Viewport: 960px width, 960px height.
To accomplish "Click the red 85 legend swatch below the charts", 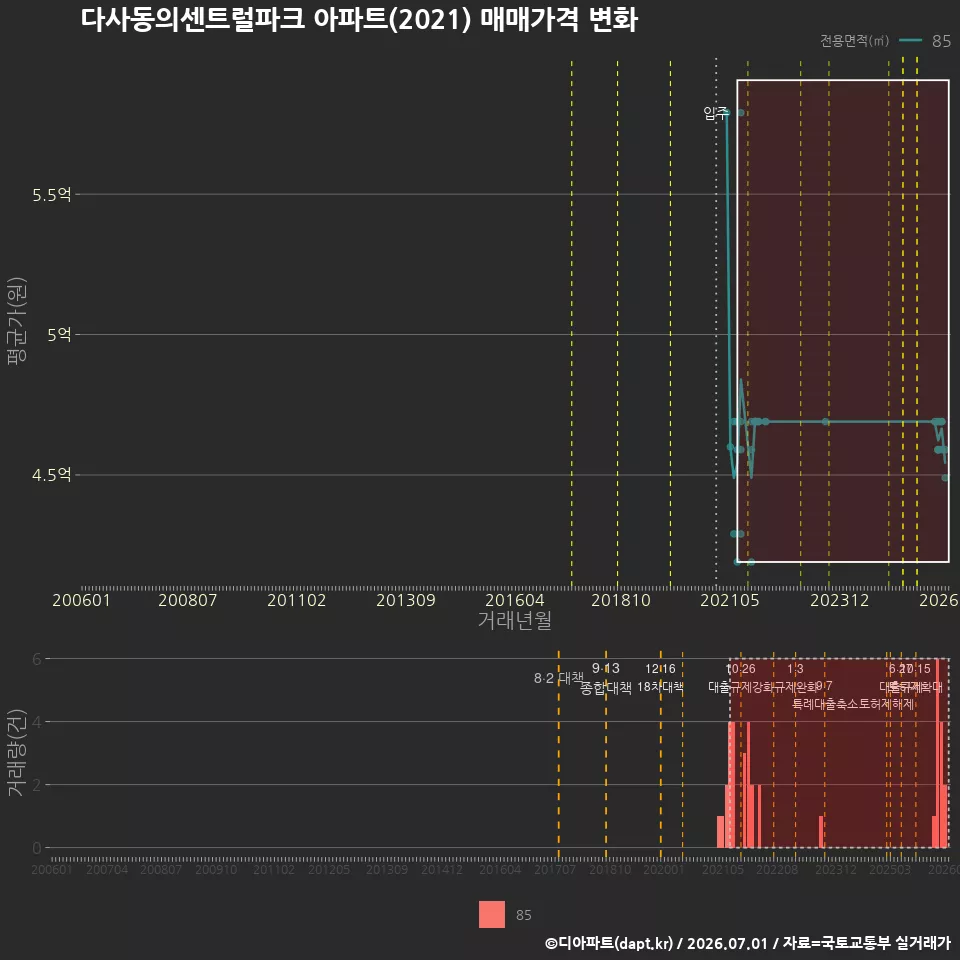I will (492, 914).
